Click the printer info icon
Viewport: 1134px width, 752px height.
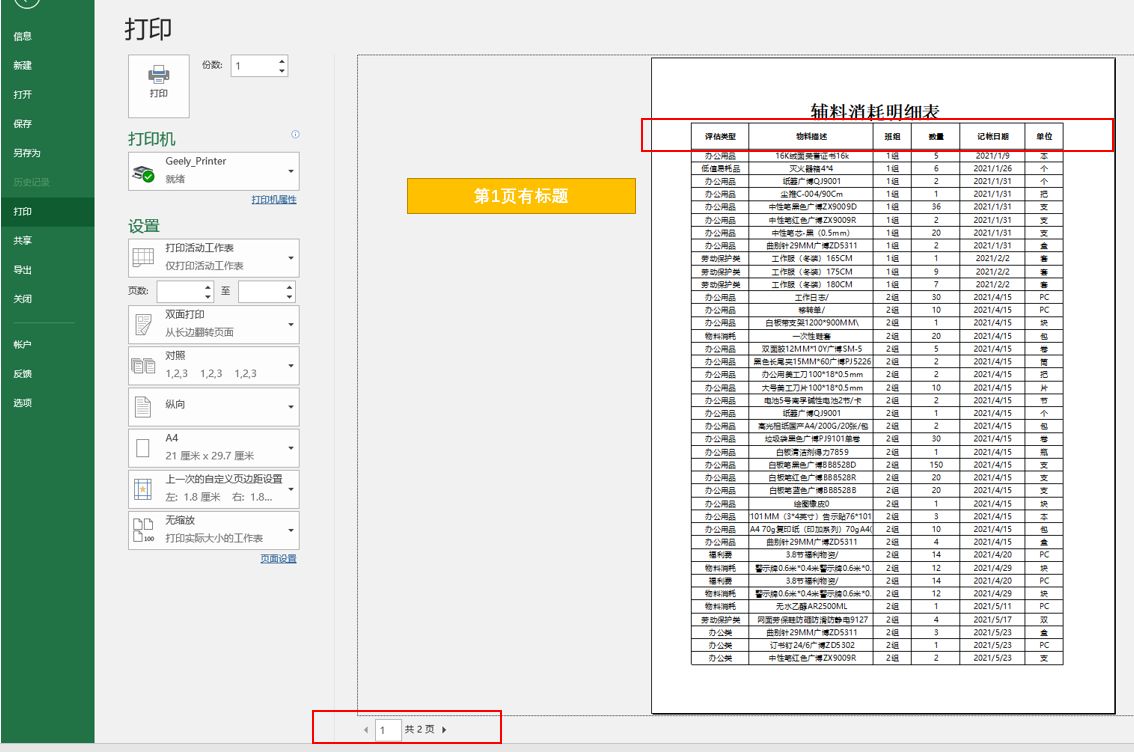(x=295, y=134)
